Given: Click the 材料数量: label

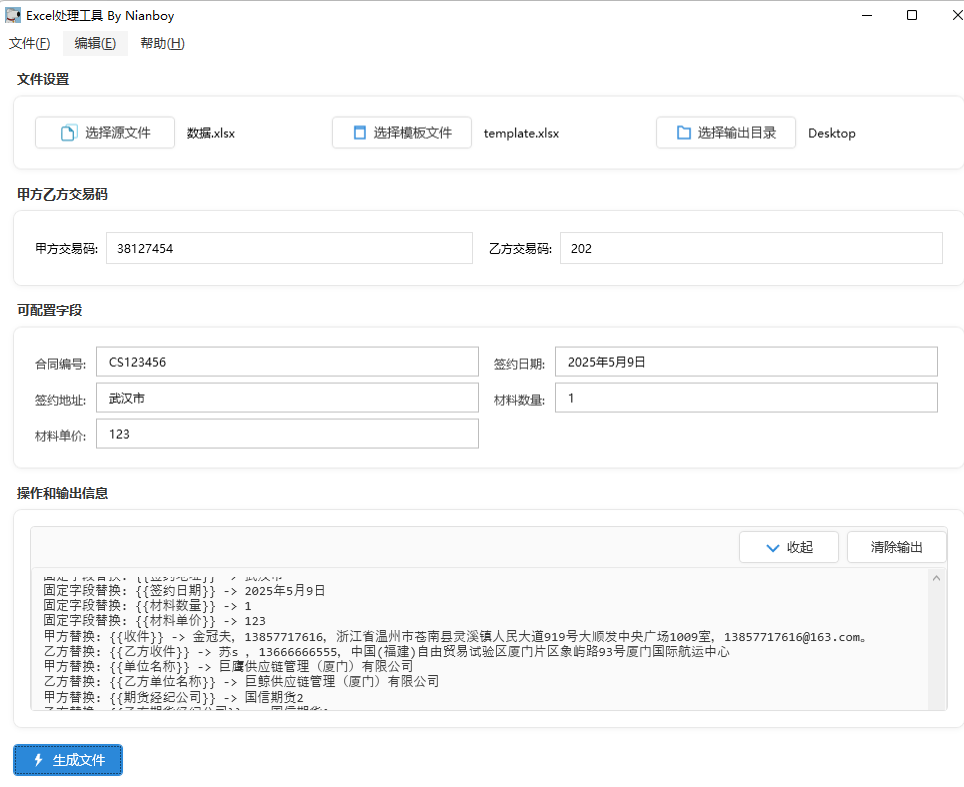Looking at the screenshot, I should (520, 400).
